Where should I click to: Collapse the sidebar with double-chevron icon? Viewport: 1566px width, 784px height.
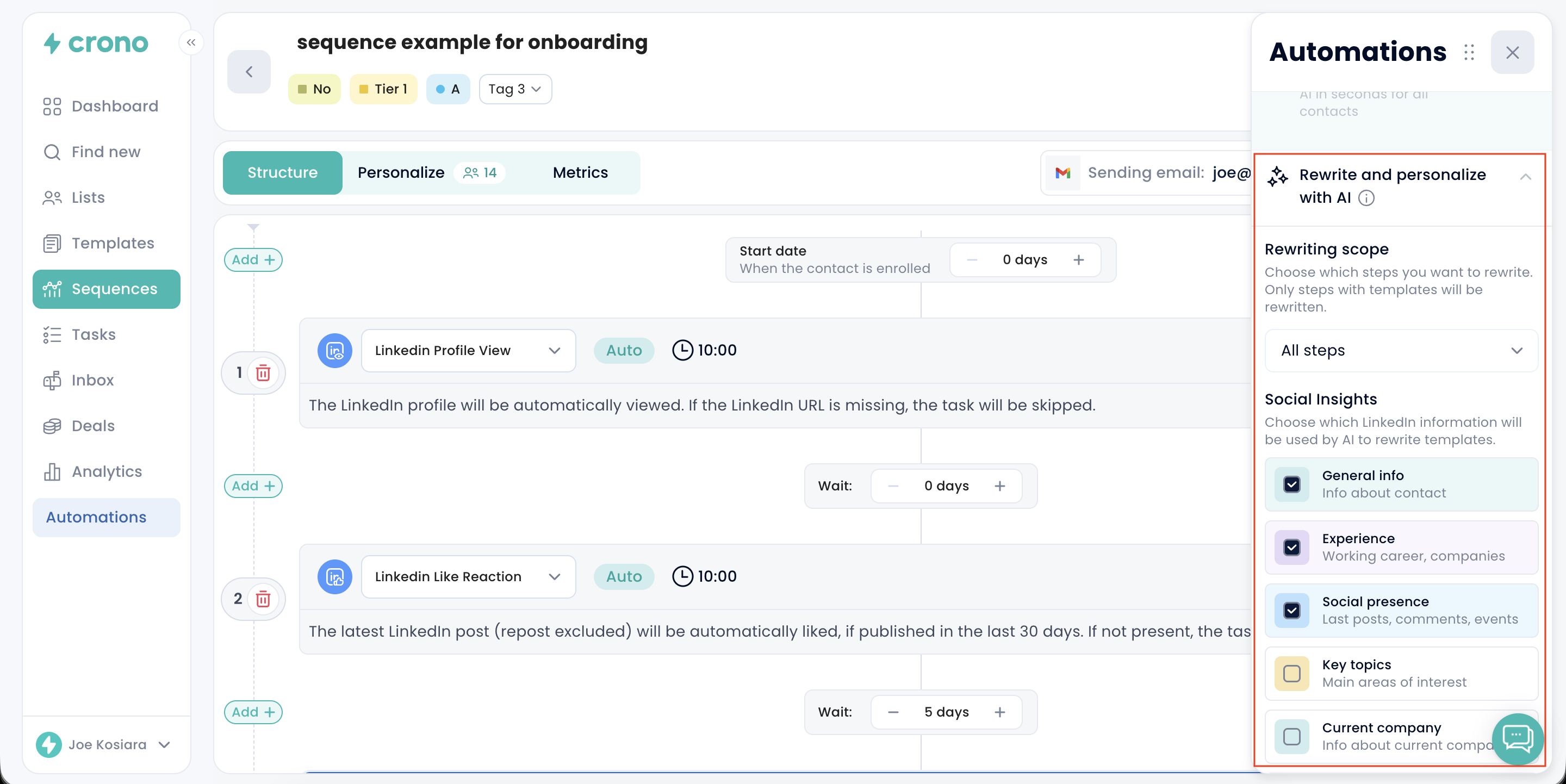191,42
